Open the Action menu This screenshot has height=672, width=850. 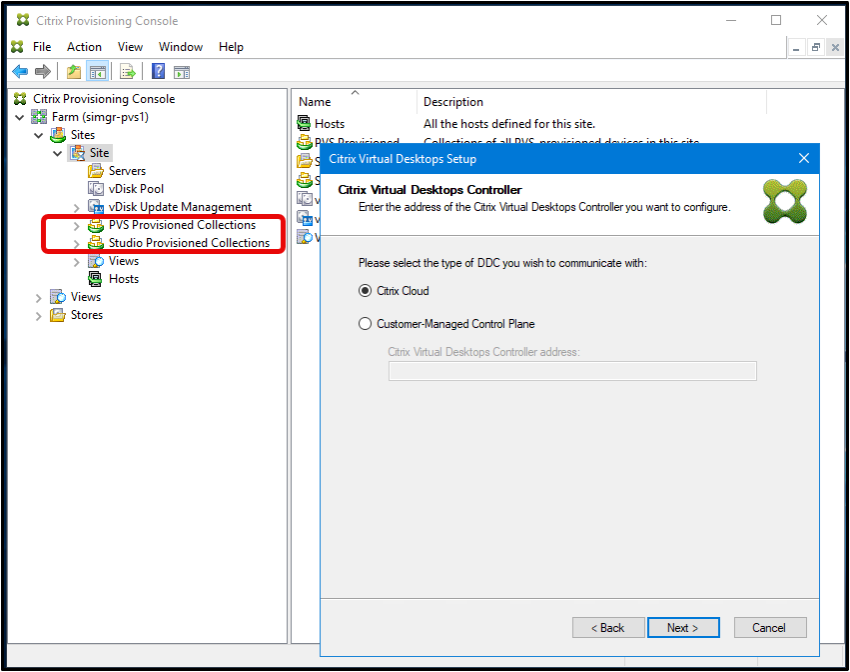coord(84,46)
